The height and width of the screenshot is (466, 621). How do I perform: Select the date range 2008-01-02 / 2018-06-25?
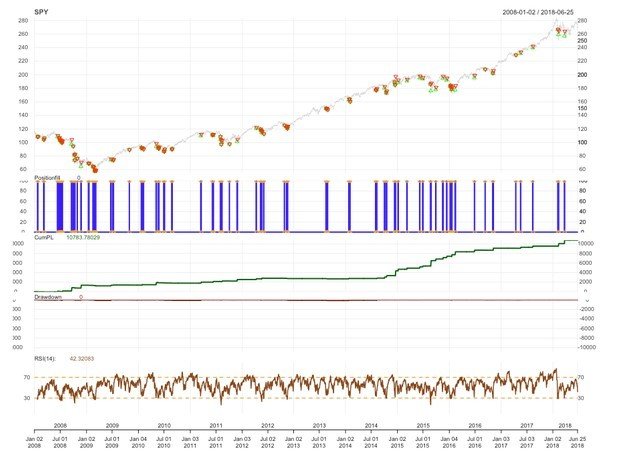[x=538, y=12]
